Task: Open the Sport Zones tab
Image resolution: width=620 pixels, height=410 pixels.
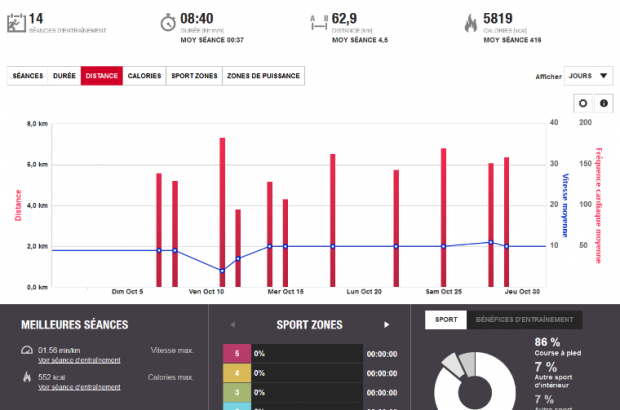Action: tap(194, 76)
